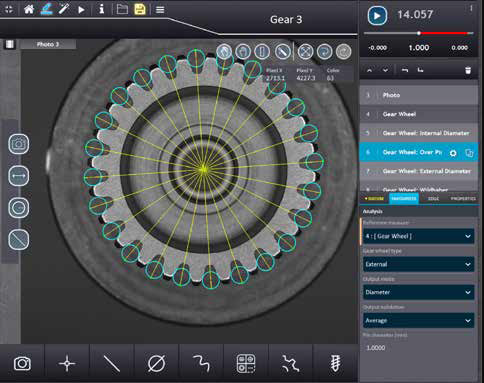Image resolution: width=484 pixels, height=383 pixels.
Task: Select Gear Wheel: Internal Diameter step
Action: [419, 133]
